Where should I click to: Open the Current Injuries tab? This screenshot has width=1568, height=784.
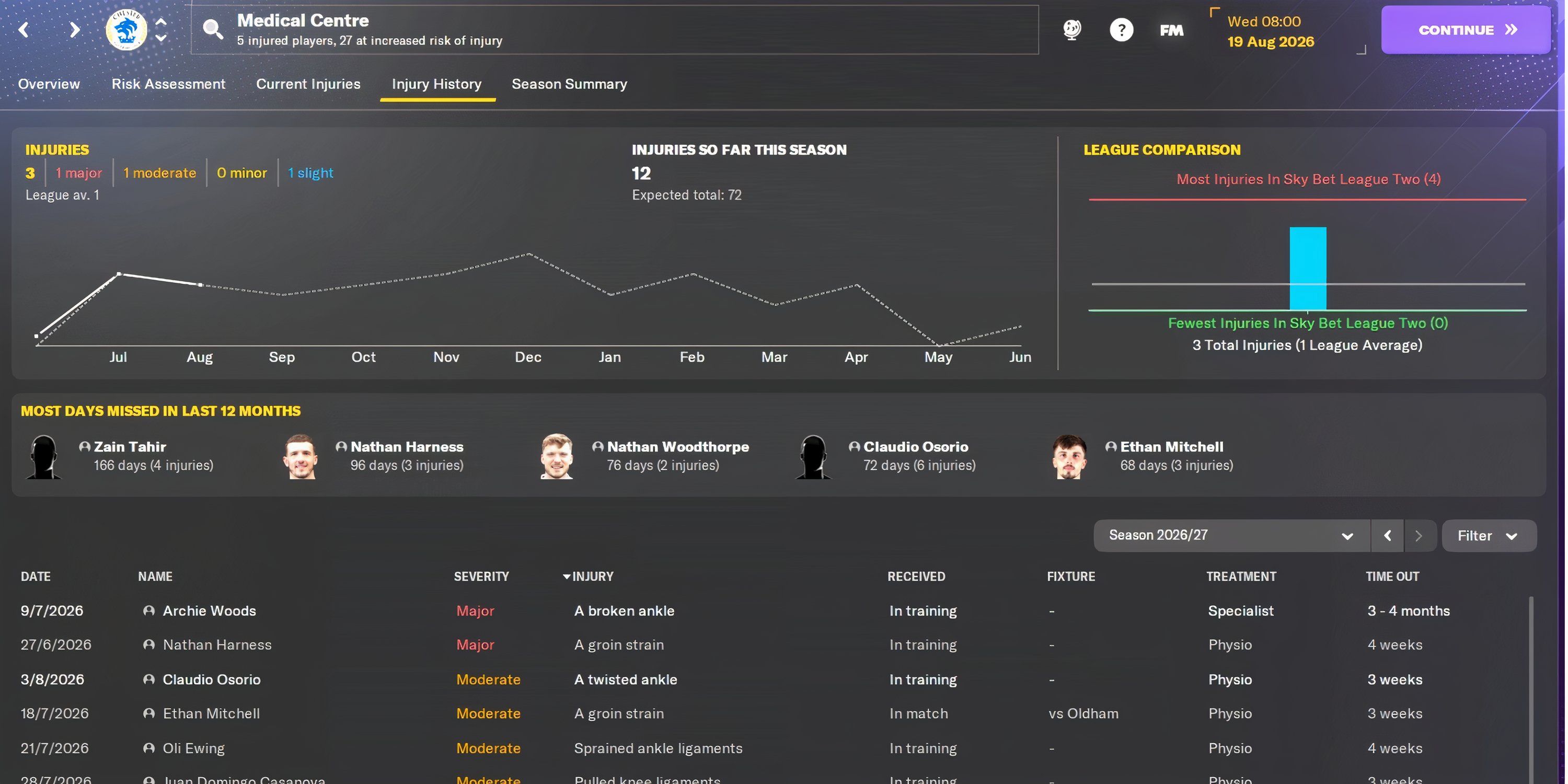point(308,84)
